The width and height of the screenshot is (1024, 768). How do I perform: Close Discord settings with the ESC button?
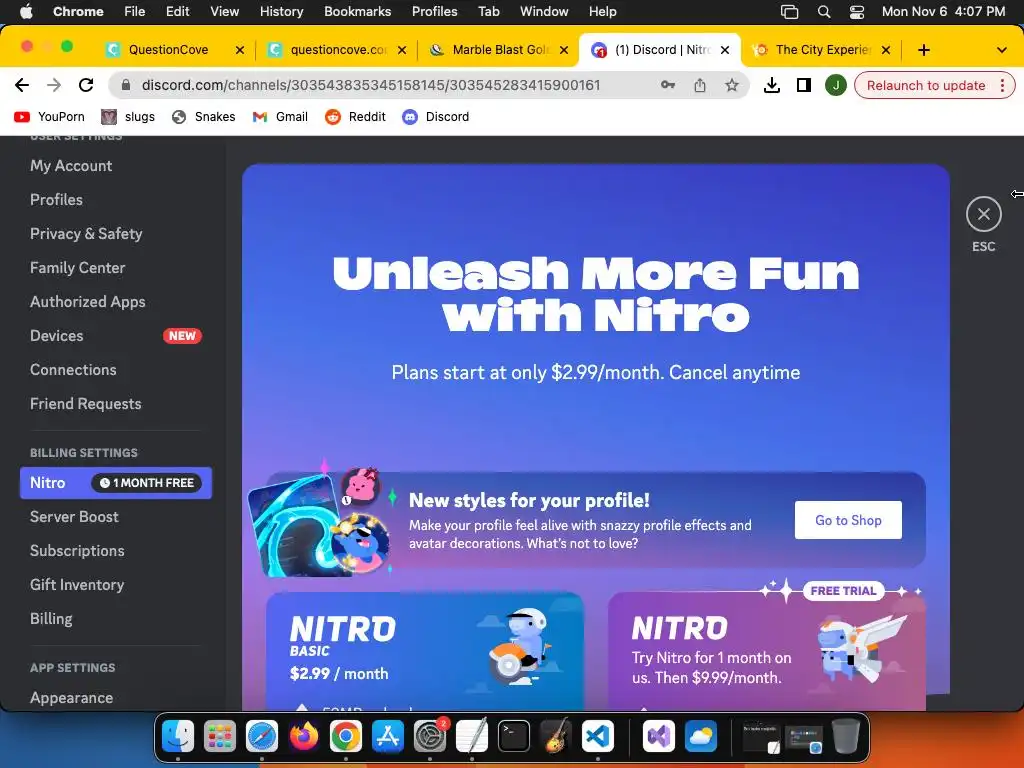(984, 214)
